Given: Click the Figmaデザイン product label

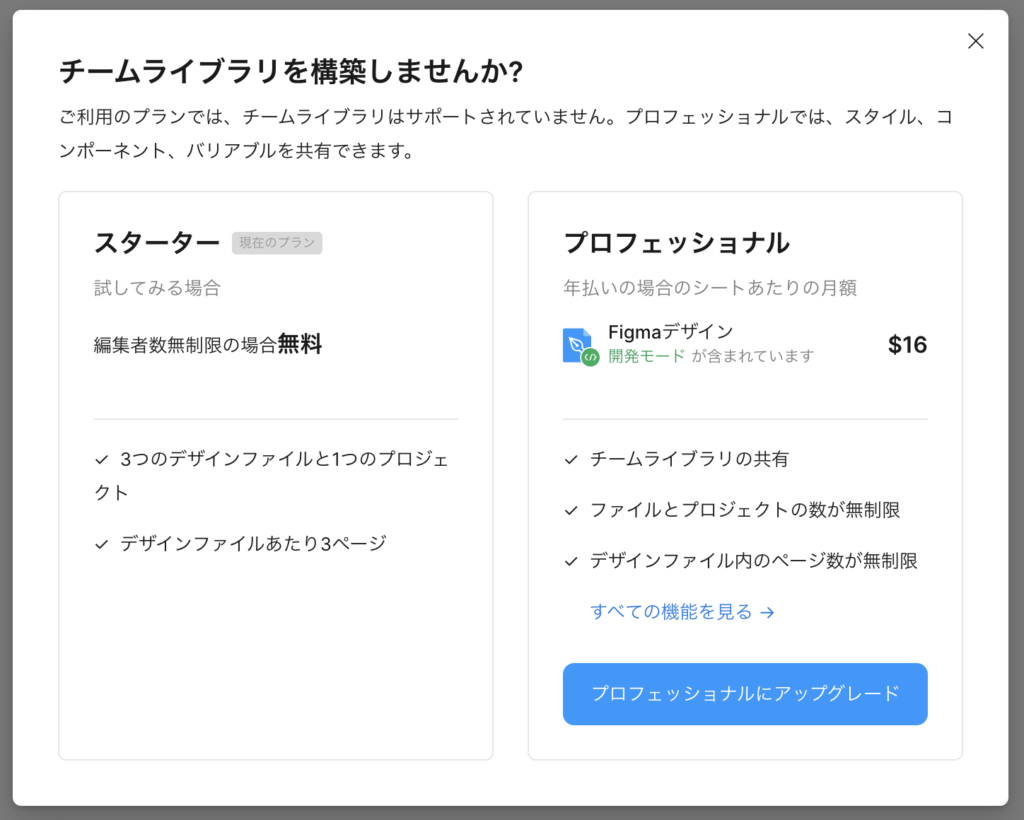Looking at the screenshot, I should coord(670,333).
